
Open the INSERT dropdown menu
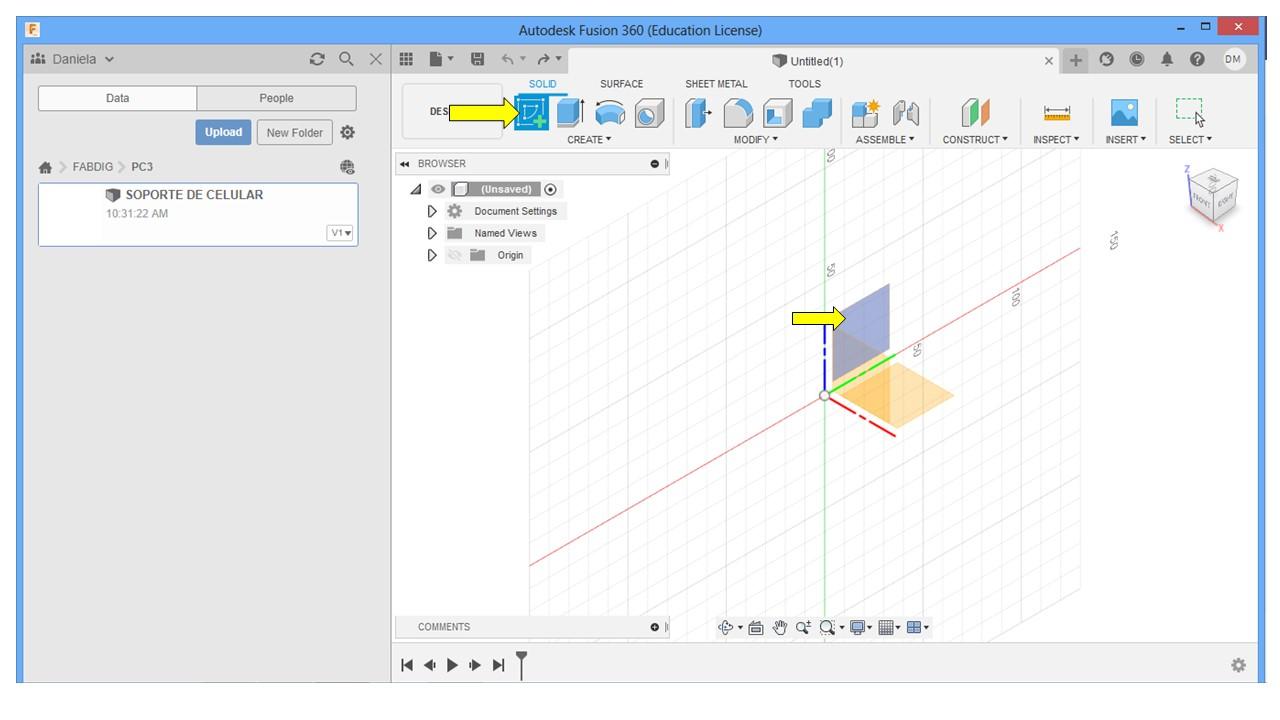tap(1125, 140)
